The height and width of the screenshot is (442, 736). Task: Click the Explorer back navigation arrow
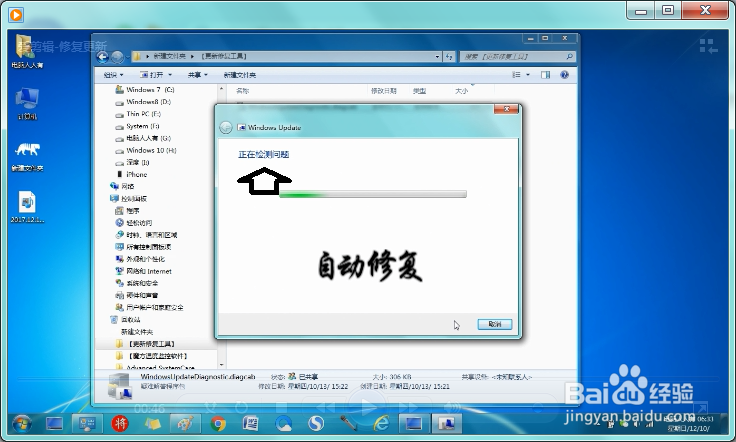pos(102,57)
